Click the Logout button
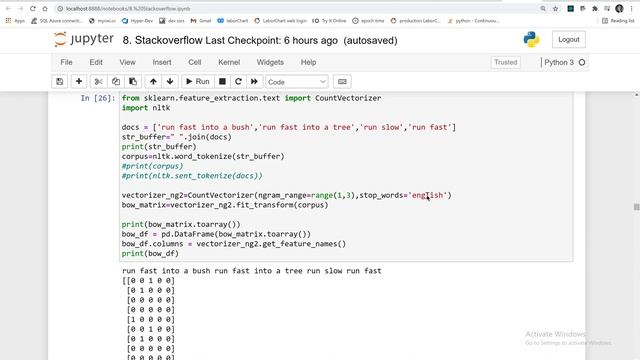This screenshot has width=640, height=360. tap(569, 40)
